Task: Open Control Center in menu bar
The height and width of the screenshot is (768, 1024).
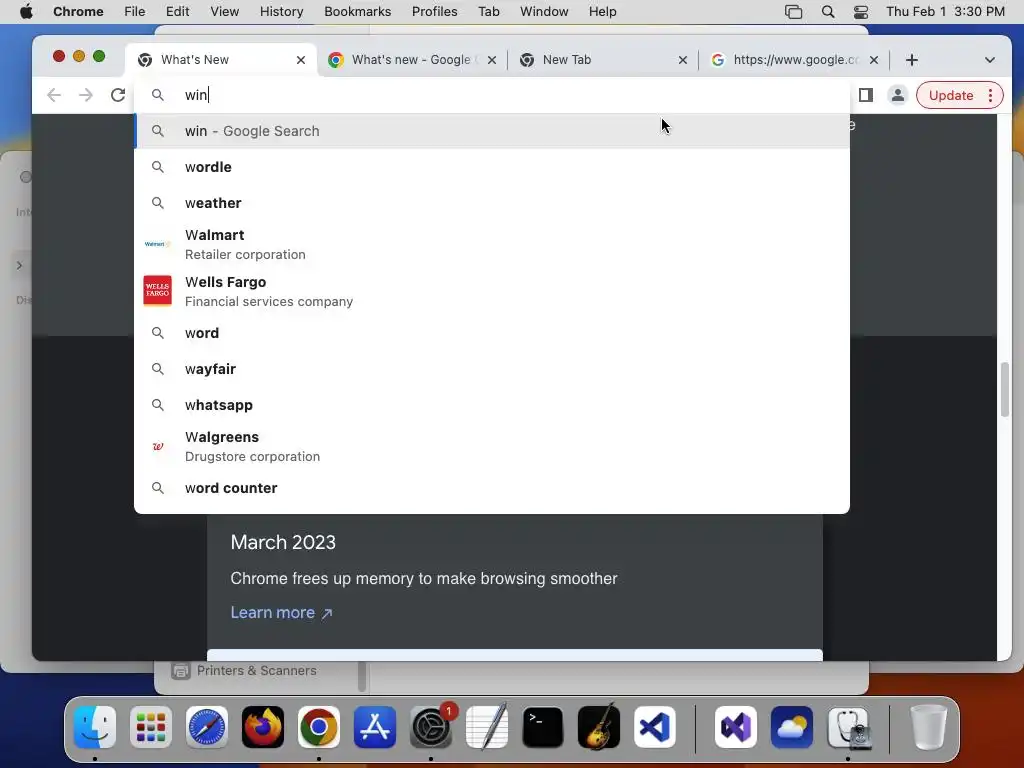Action: 861,12
